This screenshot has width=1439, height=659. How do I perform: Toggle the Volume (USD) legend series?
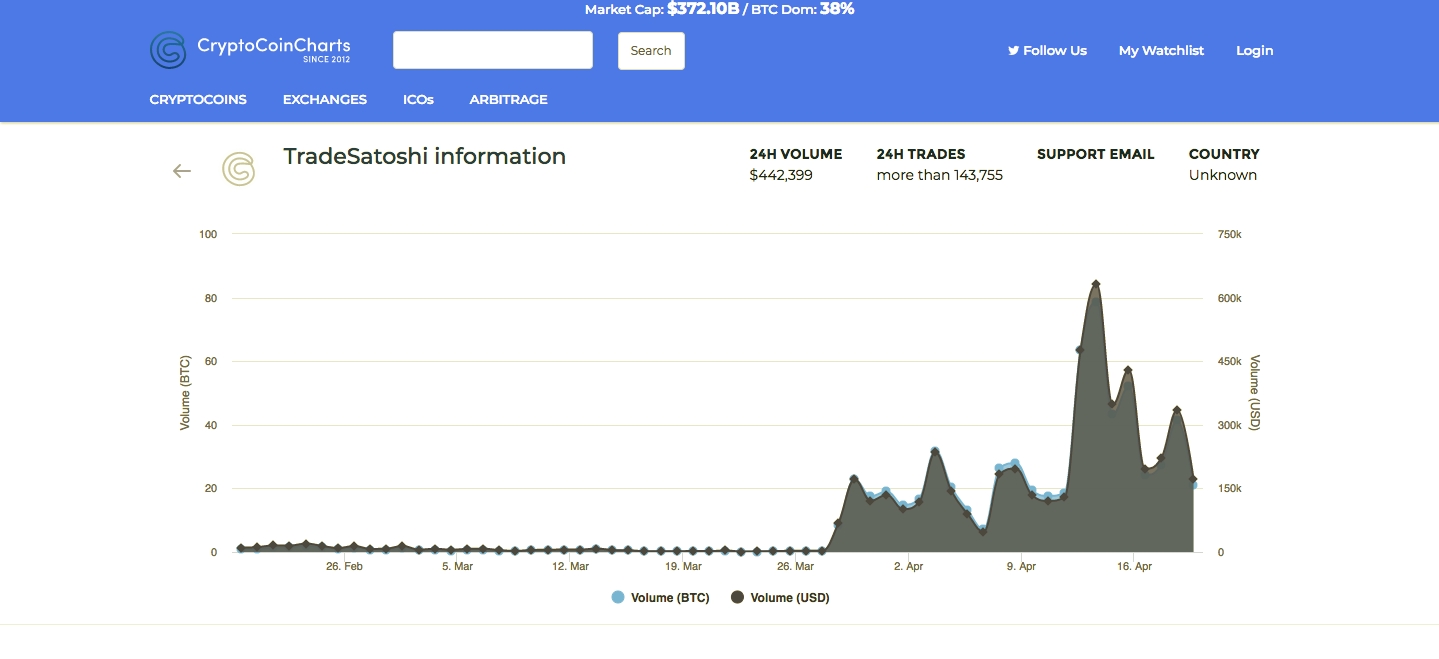780,598
